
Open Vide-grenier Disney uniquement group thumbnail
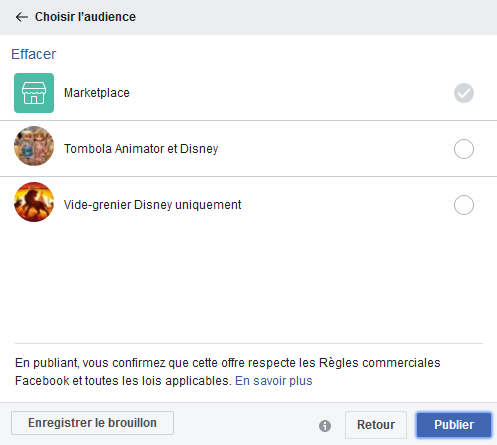[34, 202]
